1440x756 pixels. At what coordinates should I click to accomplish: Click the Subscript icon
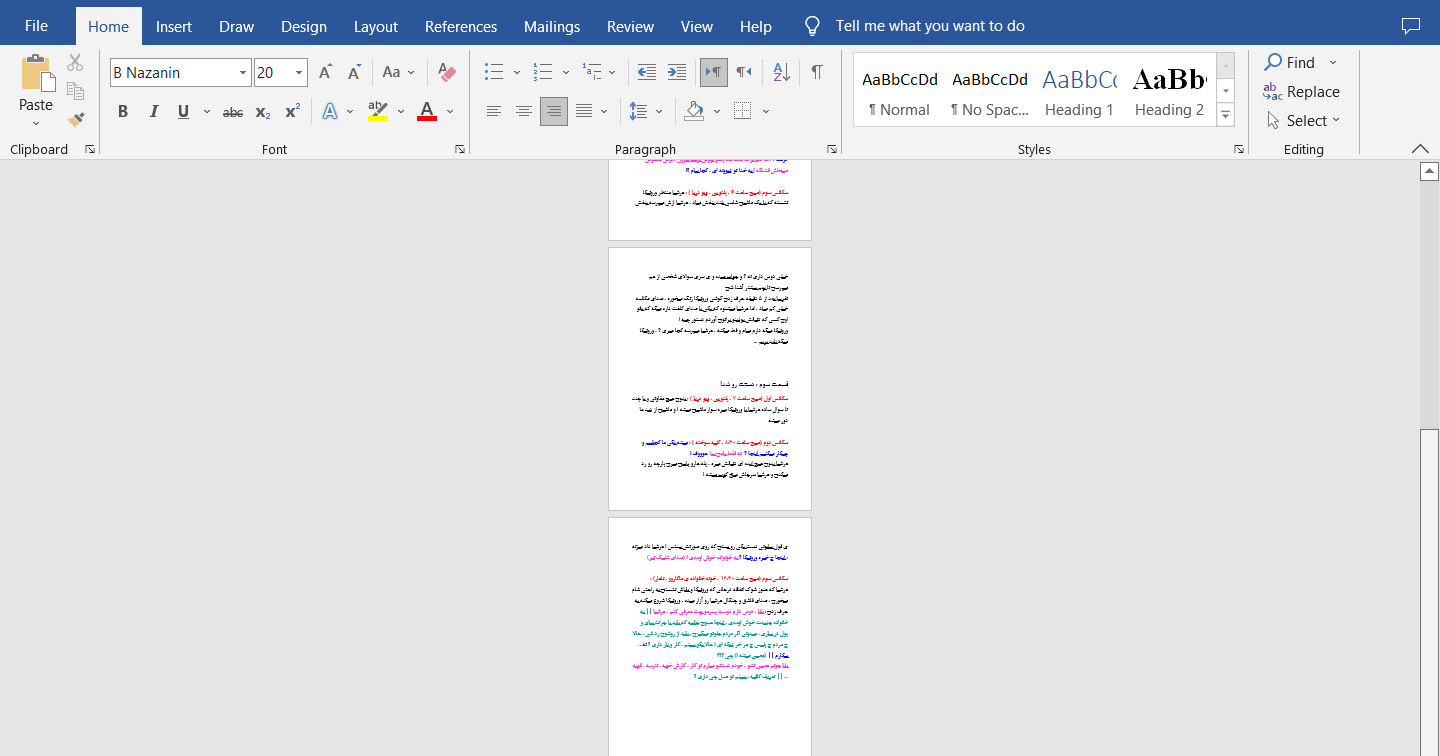pos(263,112)
